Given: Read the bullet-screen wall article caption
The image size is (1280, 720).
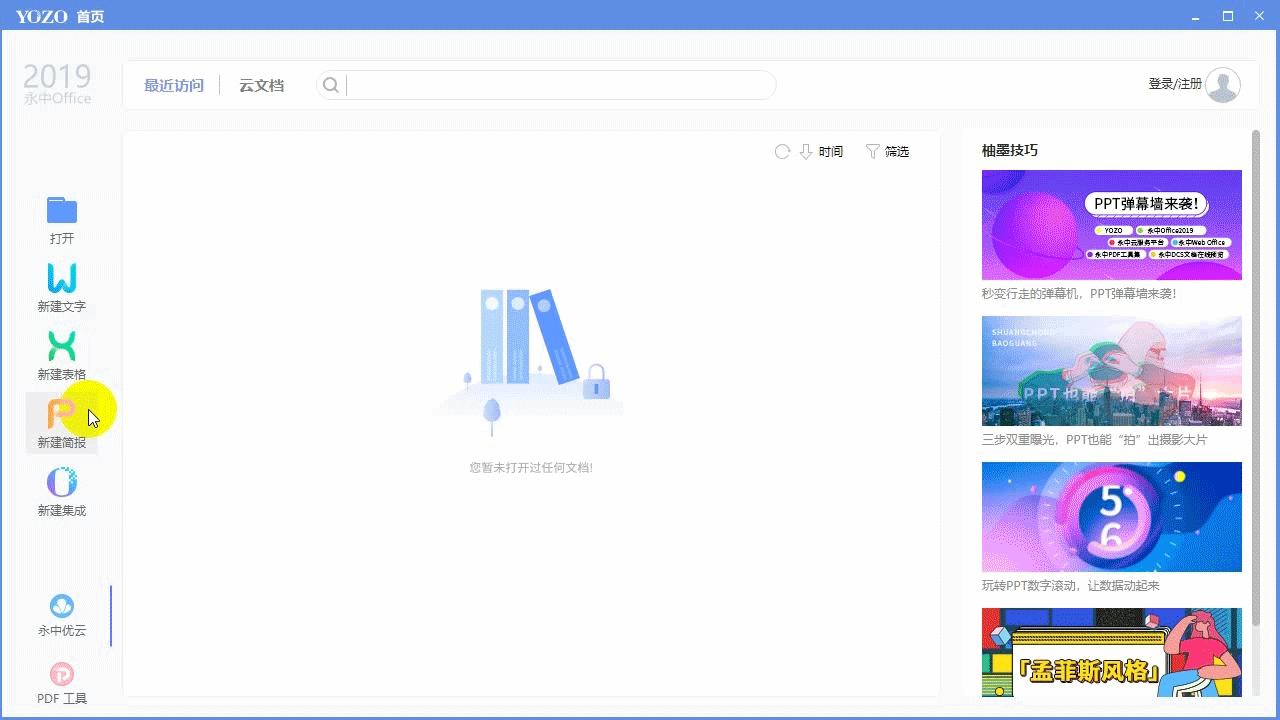Looking at the screenshot, I should (x=1079, y=294).
